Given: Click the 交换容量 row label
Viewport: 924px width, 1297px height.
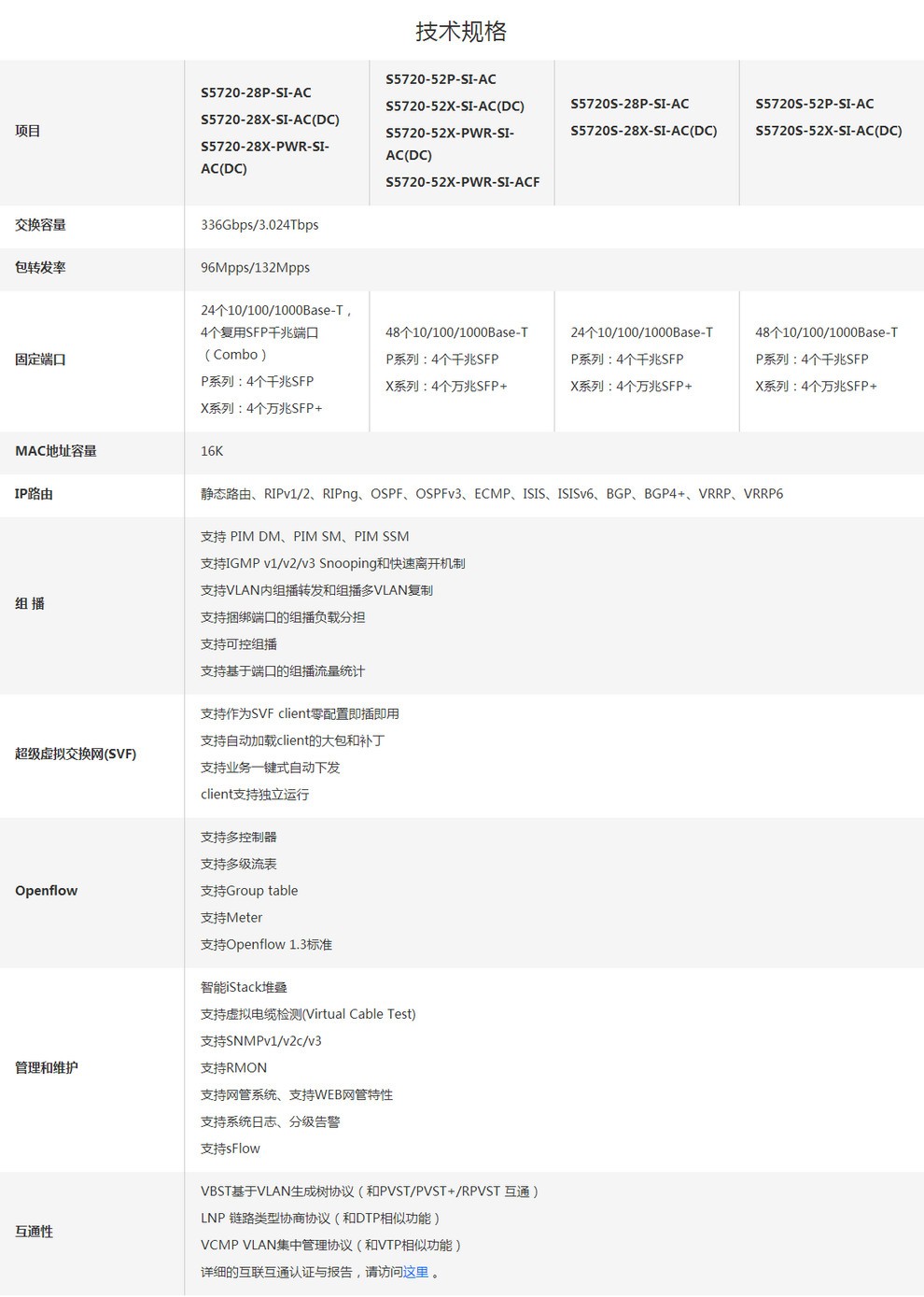Looking at the screenshot, I should (40, 225).
